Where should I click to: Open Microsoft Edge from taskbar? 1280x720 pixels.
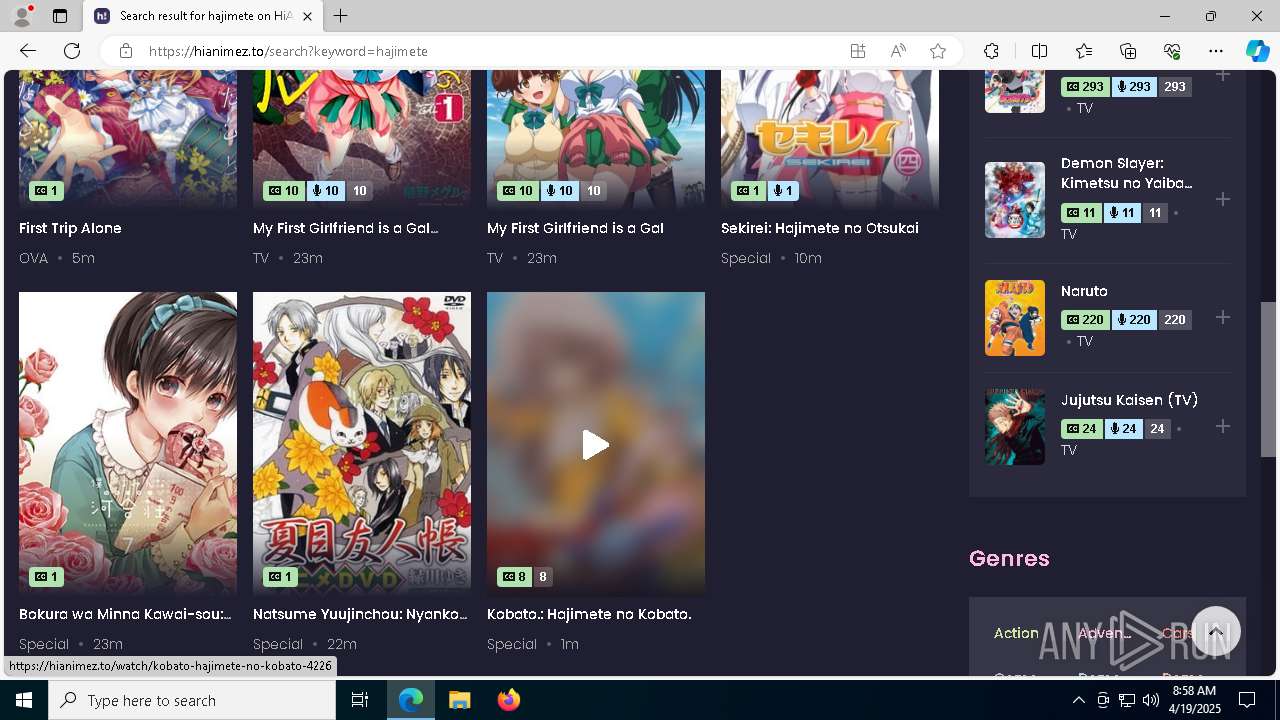click(411, 700)
